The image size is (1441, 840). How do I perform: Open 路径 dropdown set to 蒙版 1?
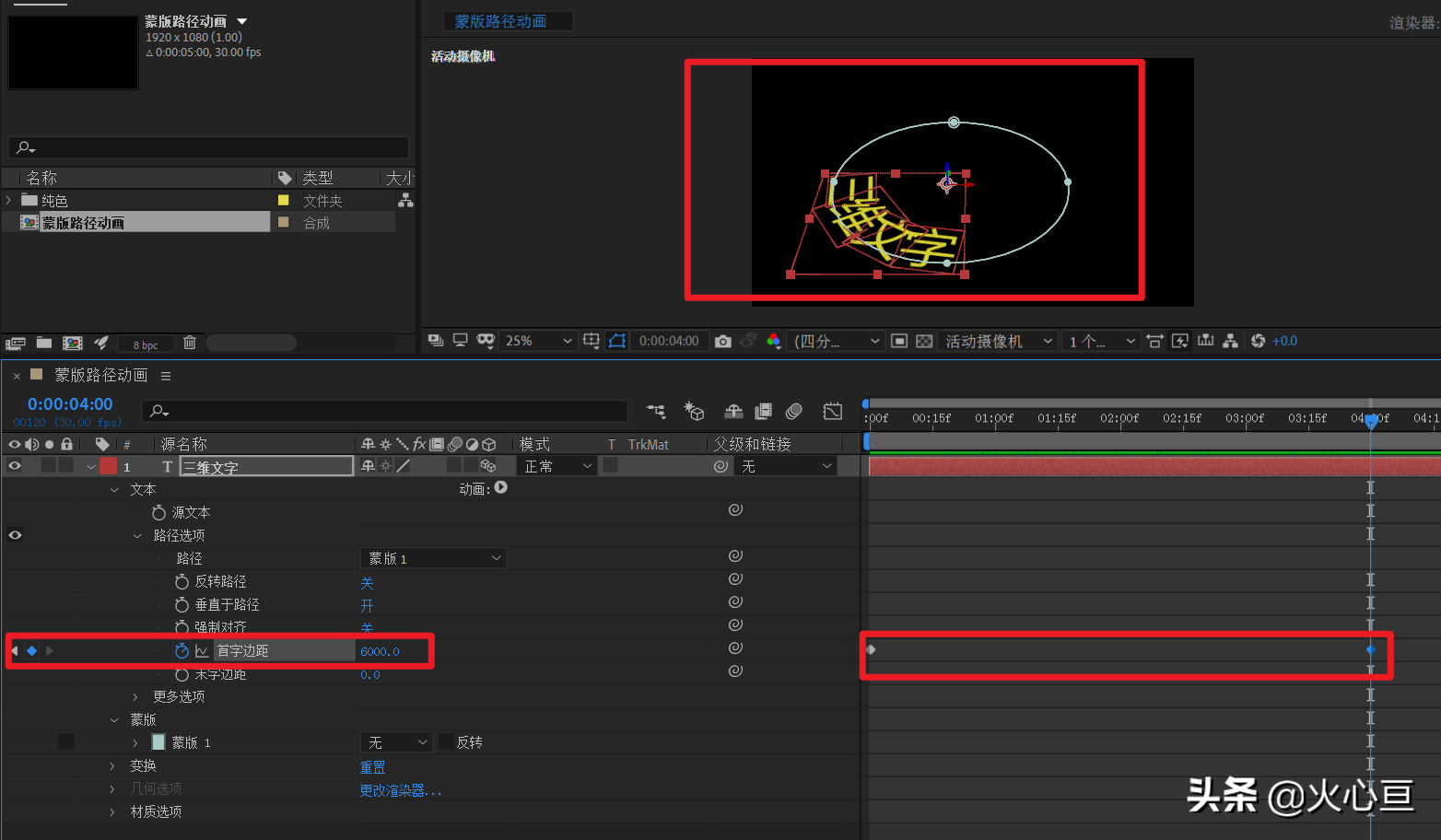(433, 558)
